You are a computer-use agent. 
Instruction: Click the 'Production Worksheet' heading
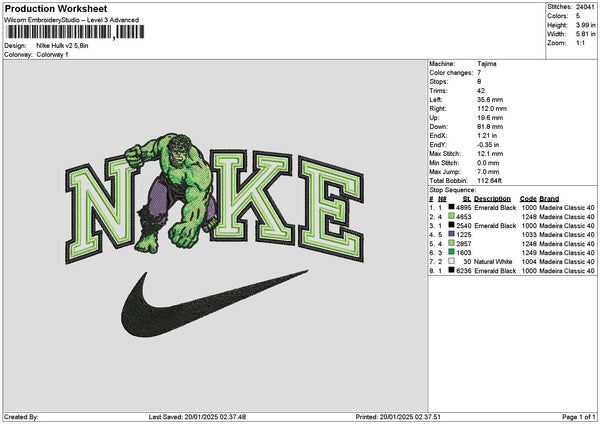(x=56, y=8)
